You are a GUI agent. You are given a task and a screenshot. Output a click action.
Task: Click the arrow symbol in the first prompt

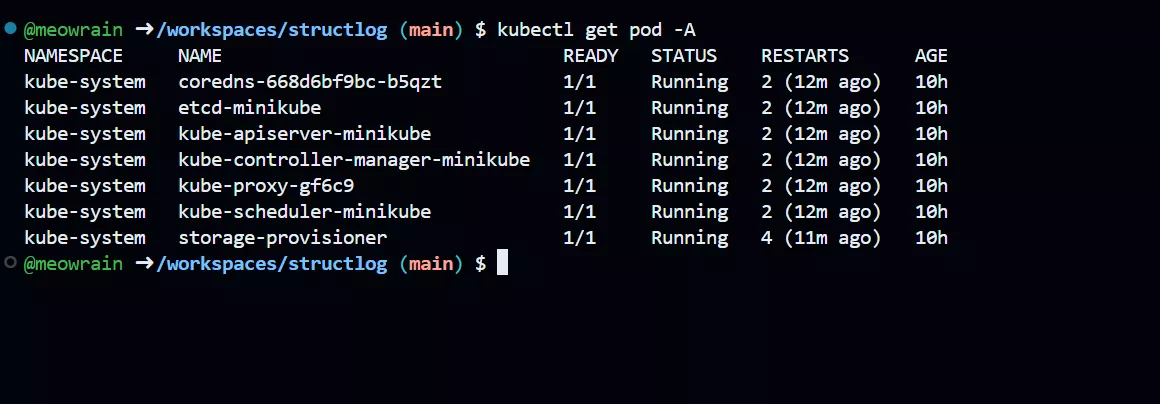pos(143,30)
